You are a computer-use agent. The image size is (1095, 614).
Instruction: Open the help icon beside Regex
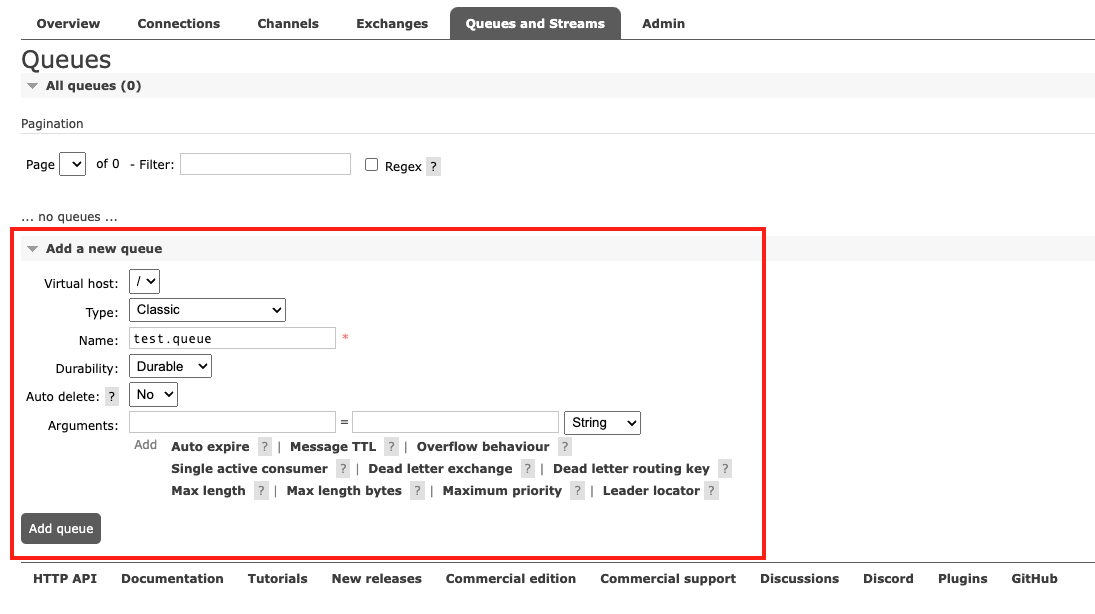433,167
